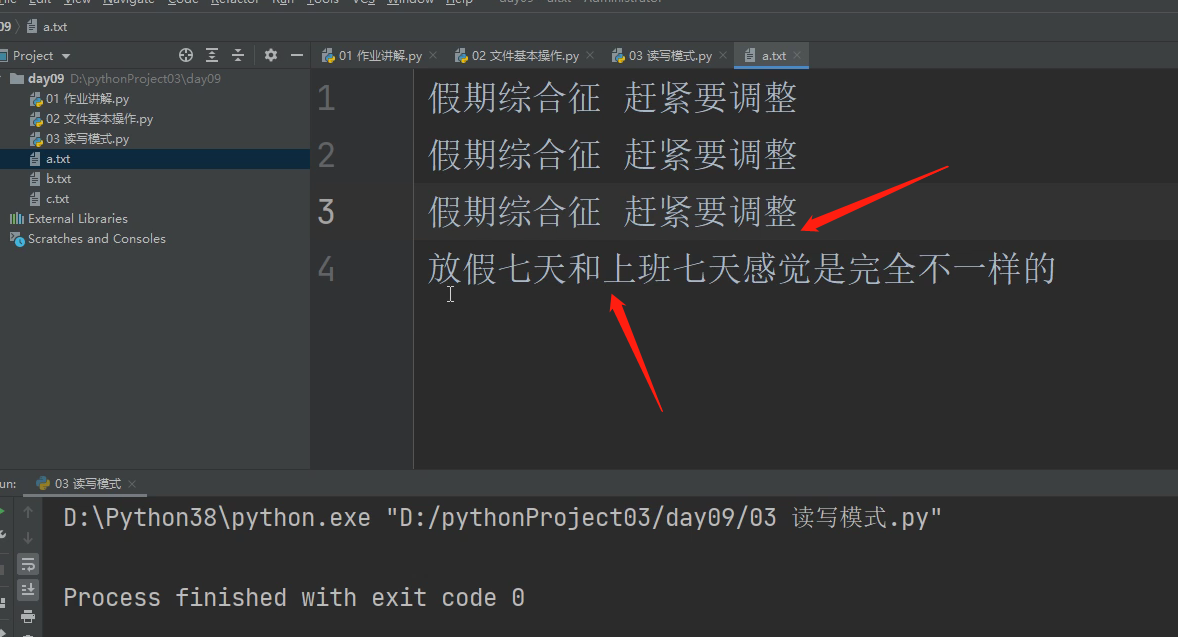The height and width of the screenshot is (637, 1178).
Task: Select External Libraries in project tree
Action: point(69,219)
